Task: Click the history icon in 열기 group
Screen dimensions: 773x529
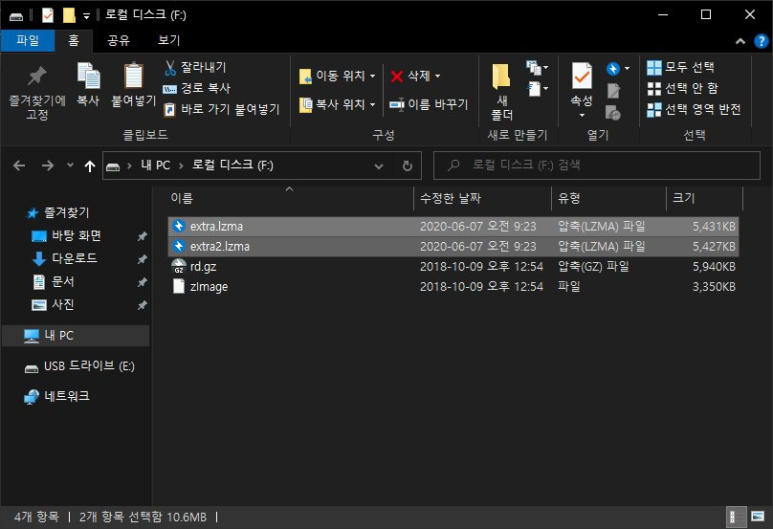Action: [x=613, y=113]
